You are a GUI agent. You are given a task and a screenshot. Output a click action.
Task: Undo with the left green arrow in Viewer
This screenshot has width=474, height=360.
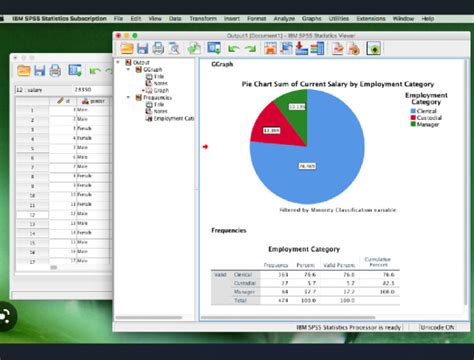click(233, 49)
